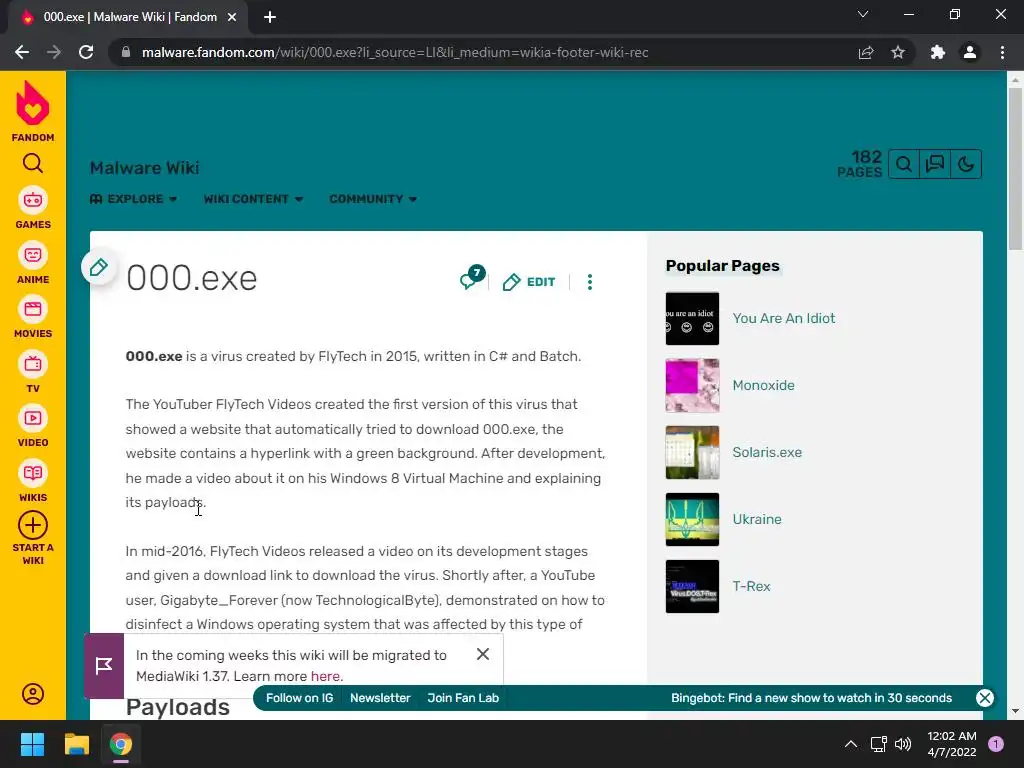This screenshot has width=1024, height=768.
Task: Open the Chrome extensions puzzle icon
Action: (938, 52)
